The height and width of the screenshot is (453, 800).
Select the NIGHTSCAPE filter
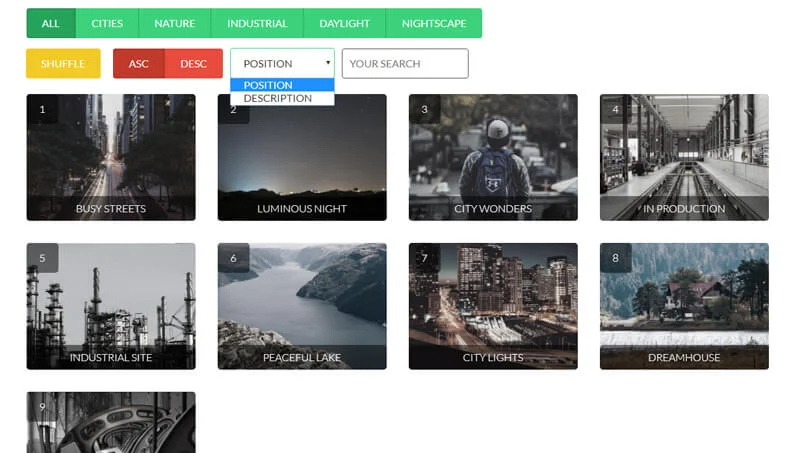click(433, 23)
